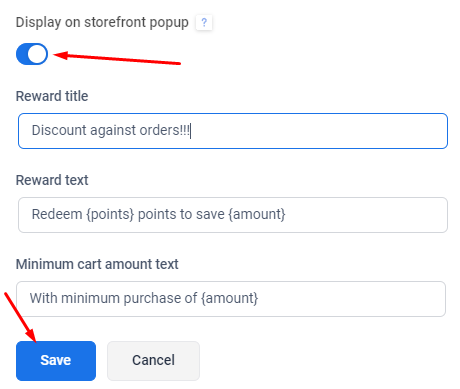Click the white knob of the popup toggle
Screen dimensions: 460x389
[37, 54]
